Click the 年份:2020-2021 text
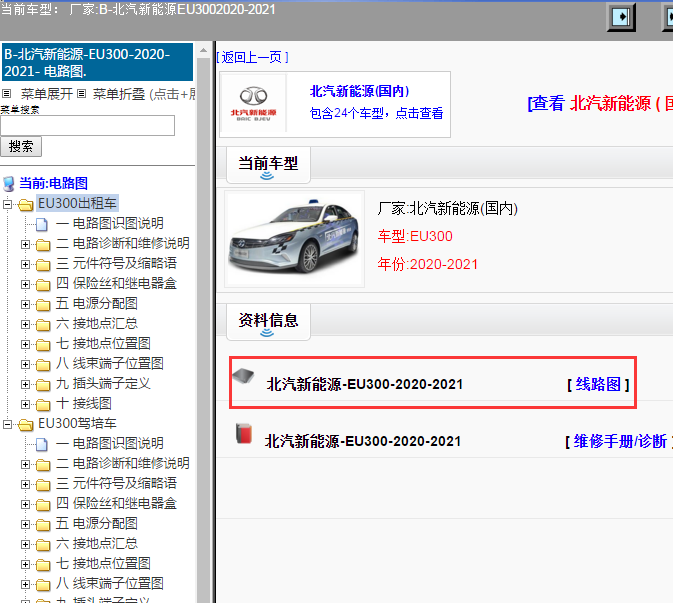This screenshot has width=673, height=603. click(427, 264)
